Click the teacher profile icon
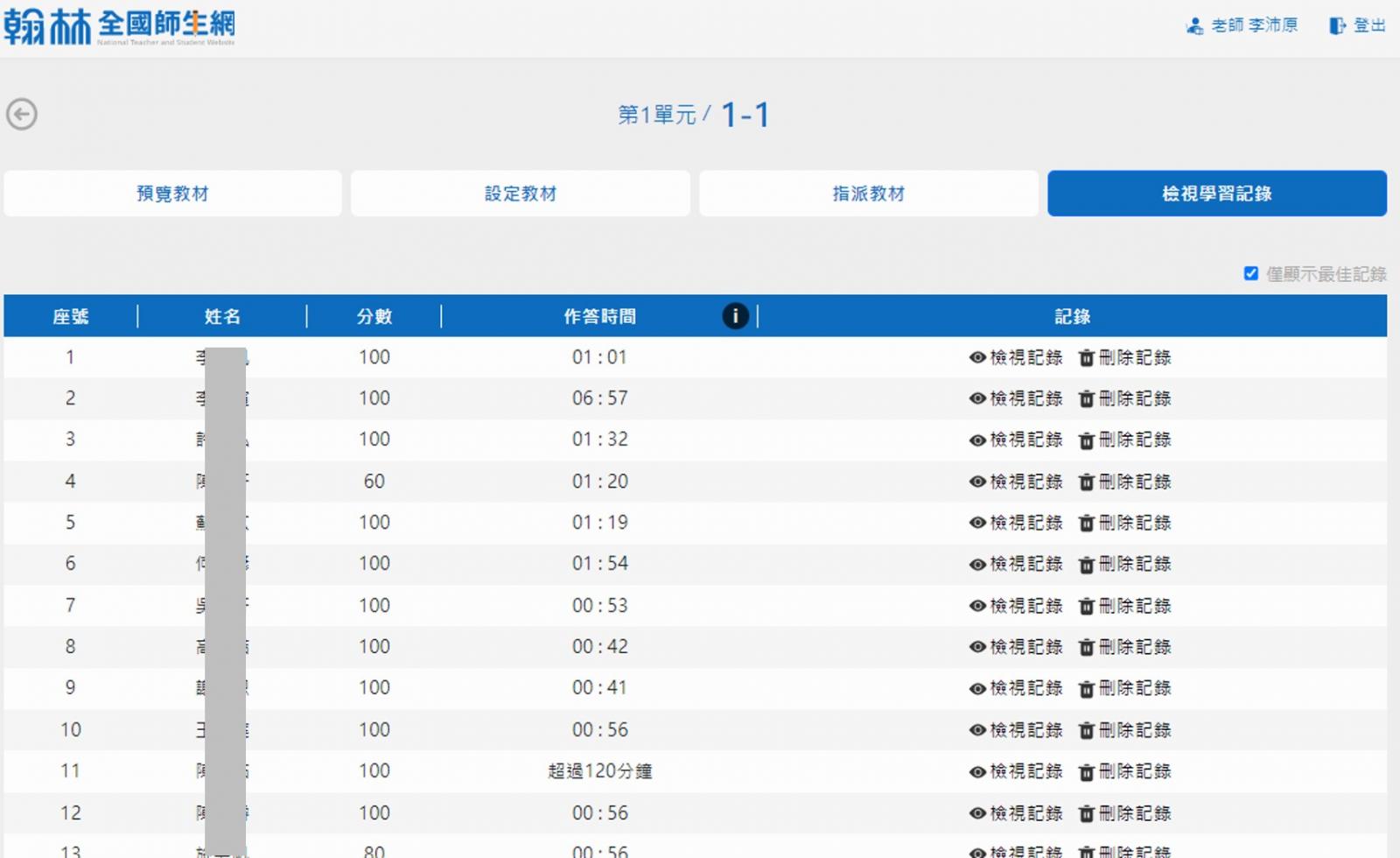The width and height of the screenshot is (1400, 858). (1194, 26)
